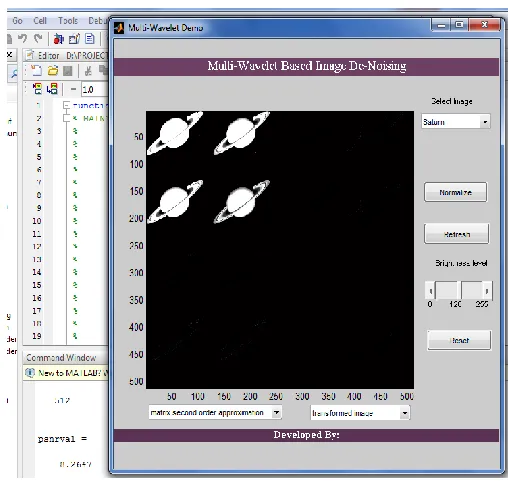This screenshot has height=486, width=508.
Task: Open the Tools menu
Action: pos(68,21)
